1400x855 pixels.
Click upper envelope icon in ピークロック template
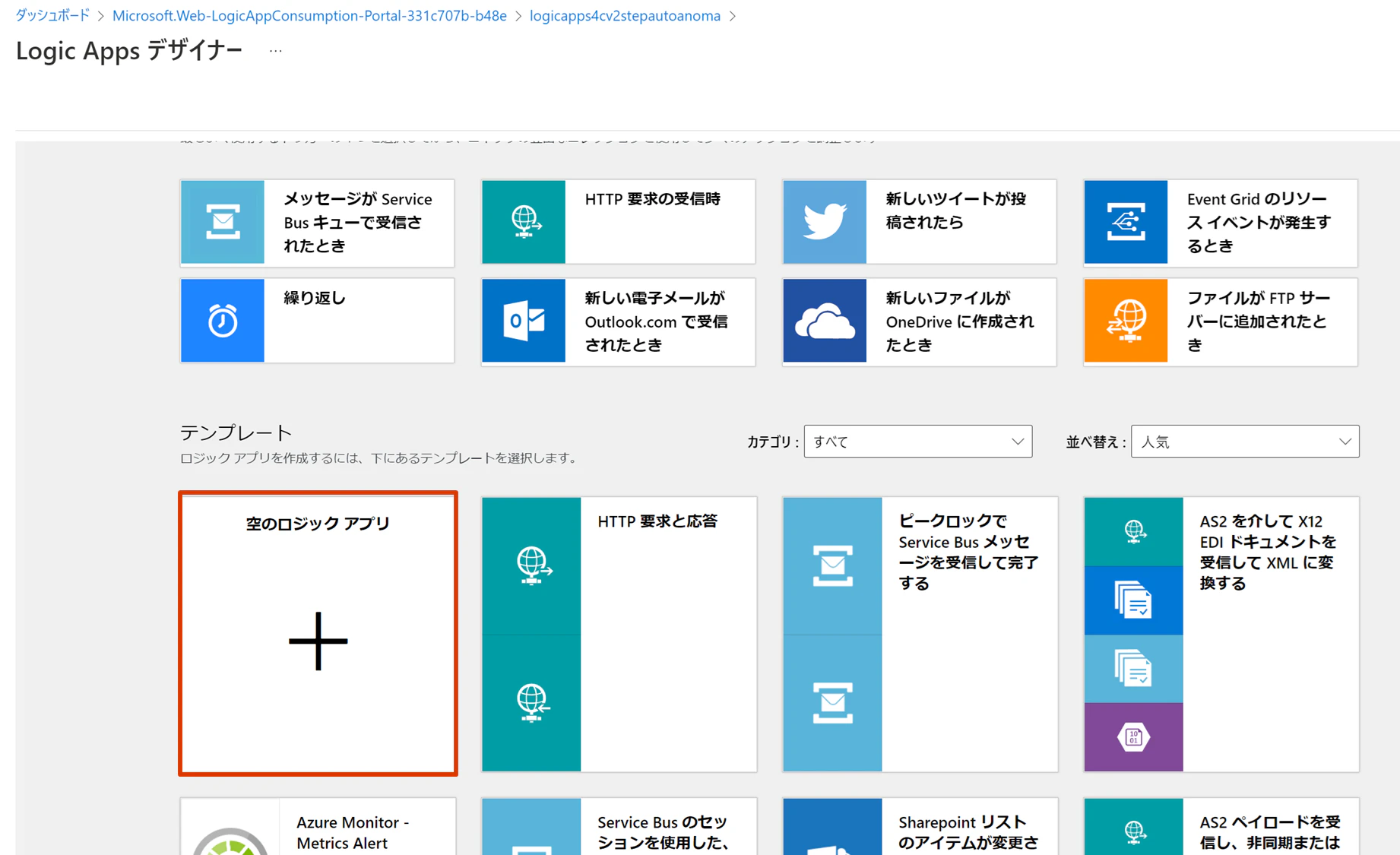pyautogui.click(x=832, y=566)
